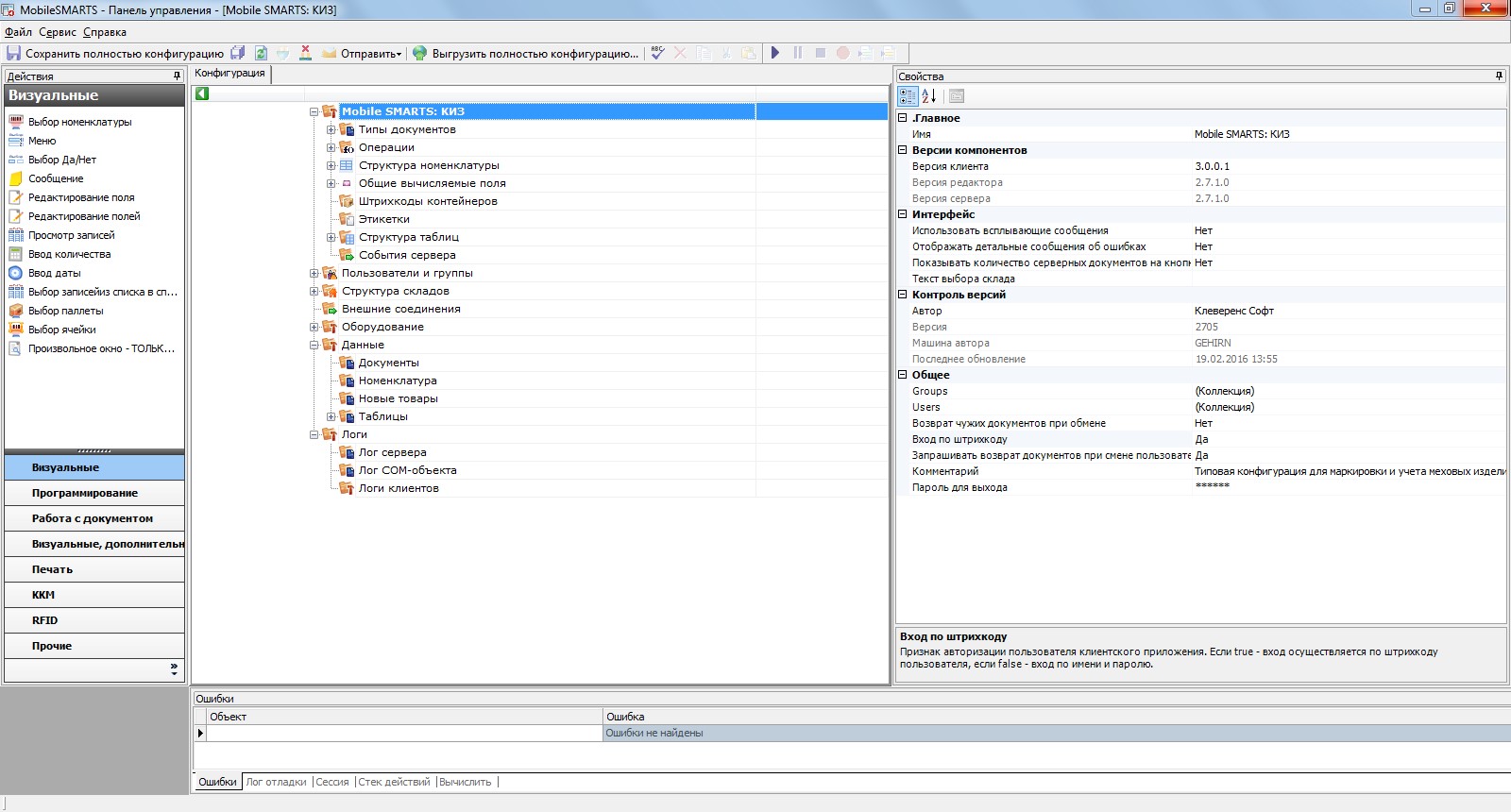Click the globe export configuration icon
This screenshot has width=1511, height=812.
pos(420,53)
